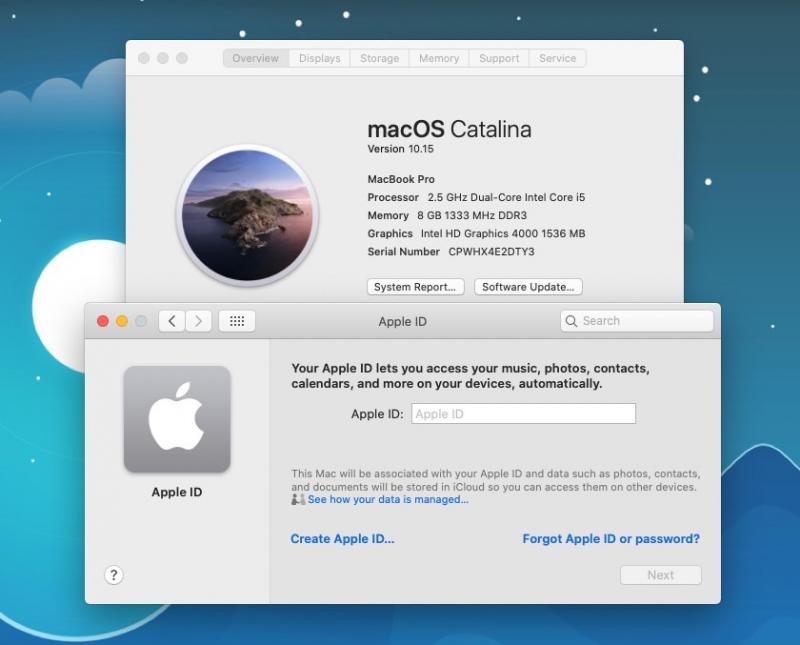Click Software Update button in About This Mac
800x645 pixels.
(528, 287)
